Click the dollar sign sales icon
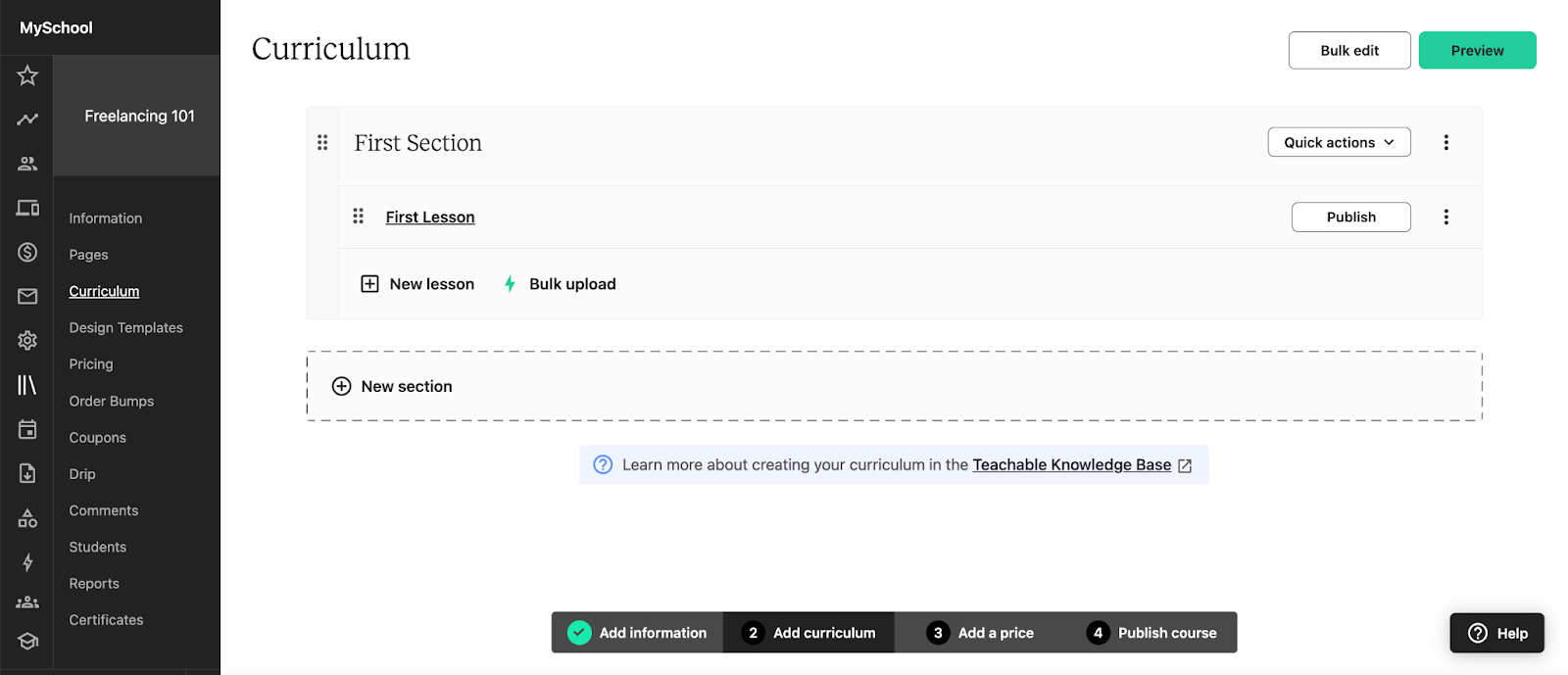This screenshot has width=1568, height=675. 27,253
